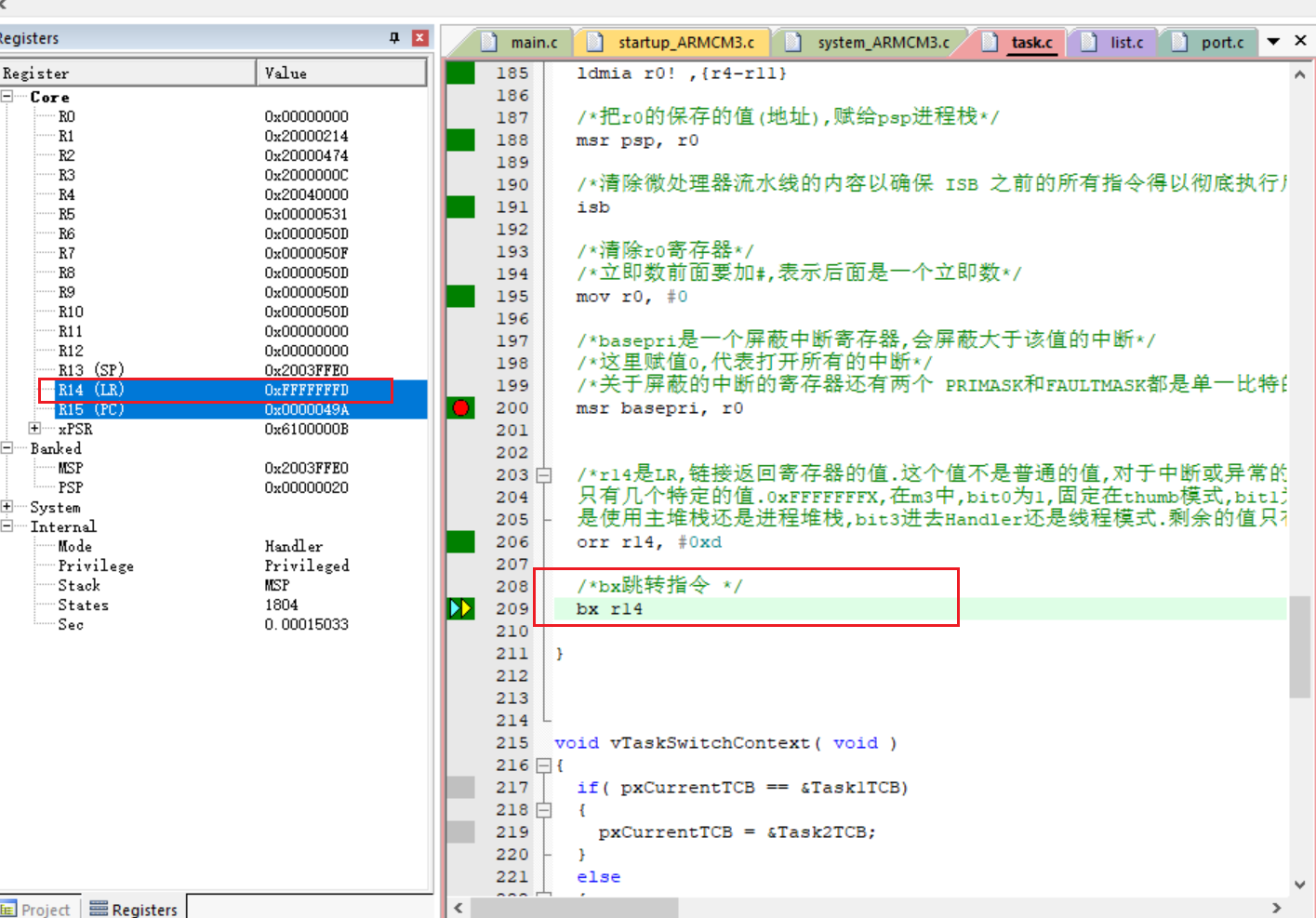Click the current execution arrow at line 209
1316x918 pixels.
pos(461,608)
